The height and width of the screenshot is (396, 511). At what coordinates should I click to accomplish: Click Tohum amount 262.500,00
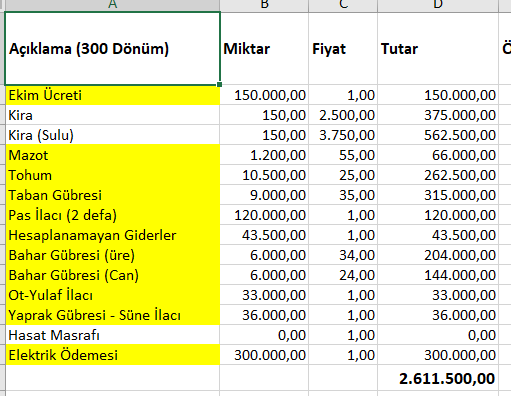(438, 175)
